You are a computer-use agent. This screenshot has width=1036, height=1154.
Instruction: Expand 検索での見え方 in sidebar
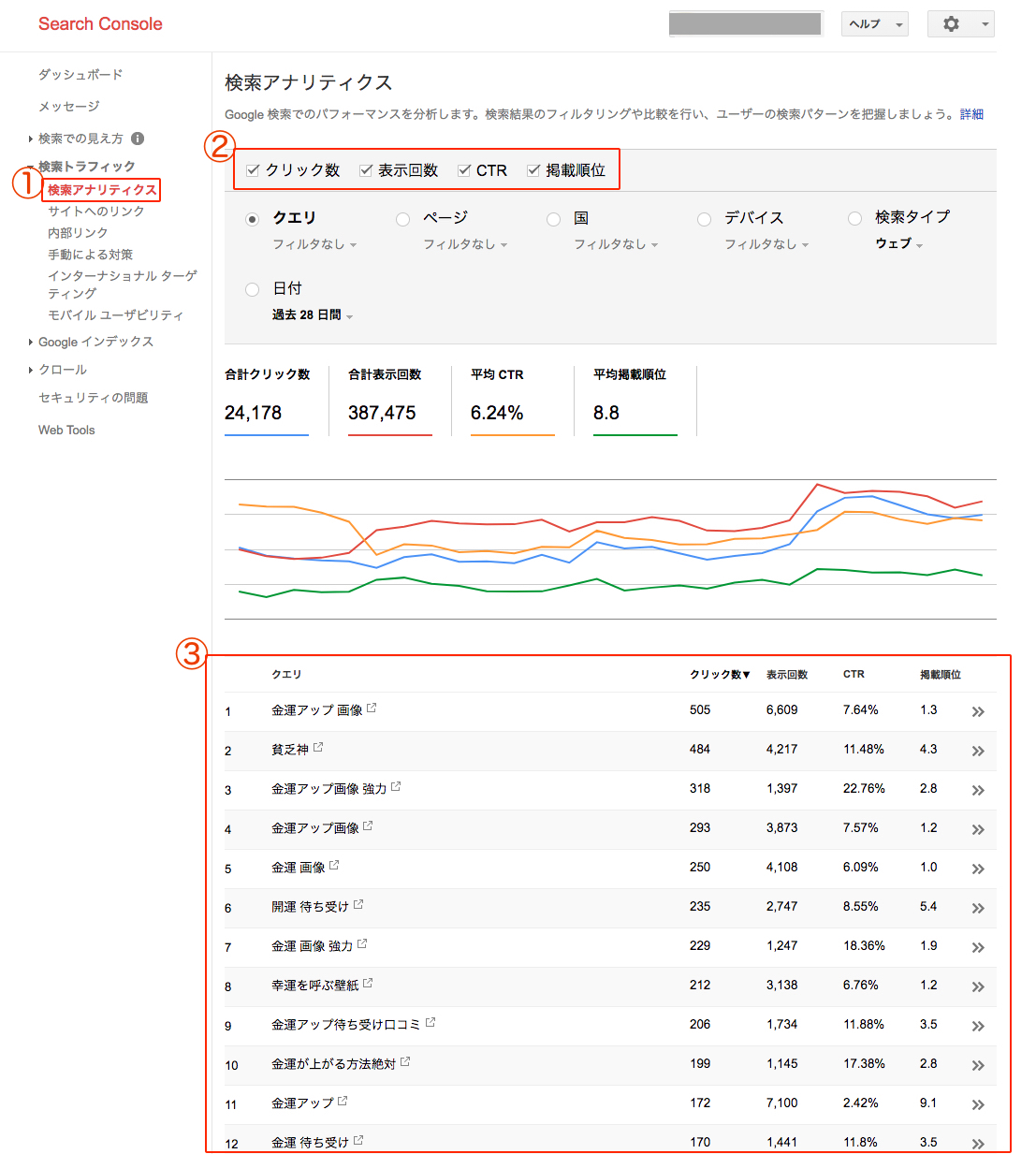pos(31,139)
